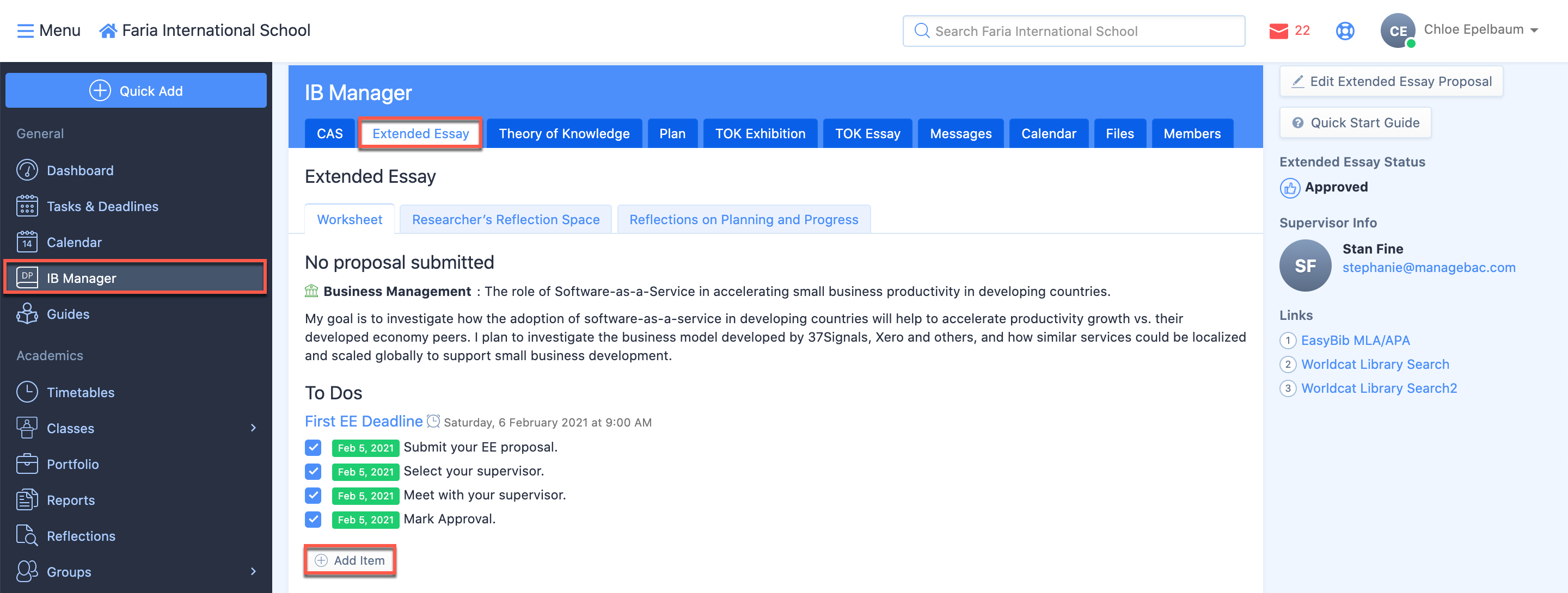Click the Search Faria International School field
Screen dimensions: 1568x593
[1073, 31]
